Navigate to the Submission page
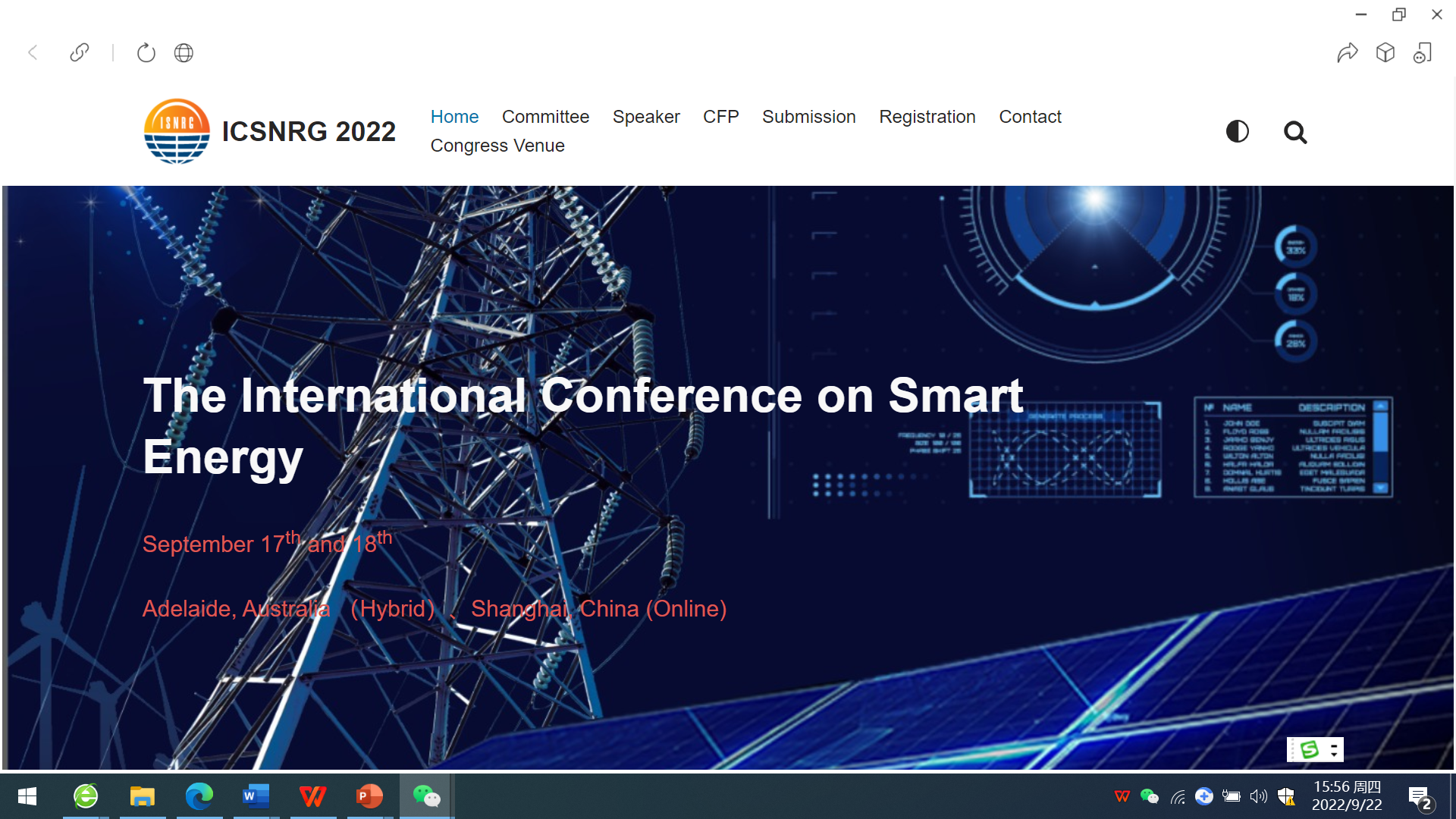The image size is (1456, 819). coord(808,117)
